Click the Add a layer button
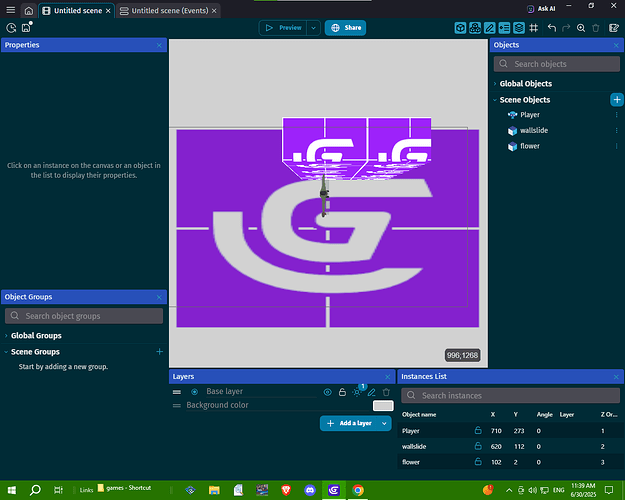 tap(349, 423)
